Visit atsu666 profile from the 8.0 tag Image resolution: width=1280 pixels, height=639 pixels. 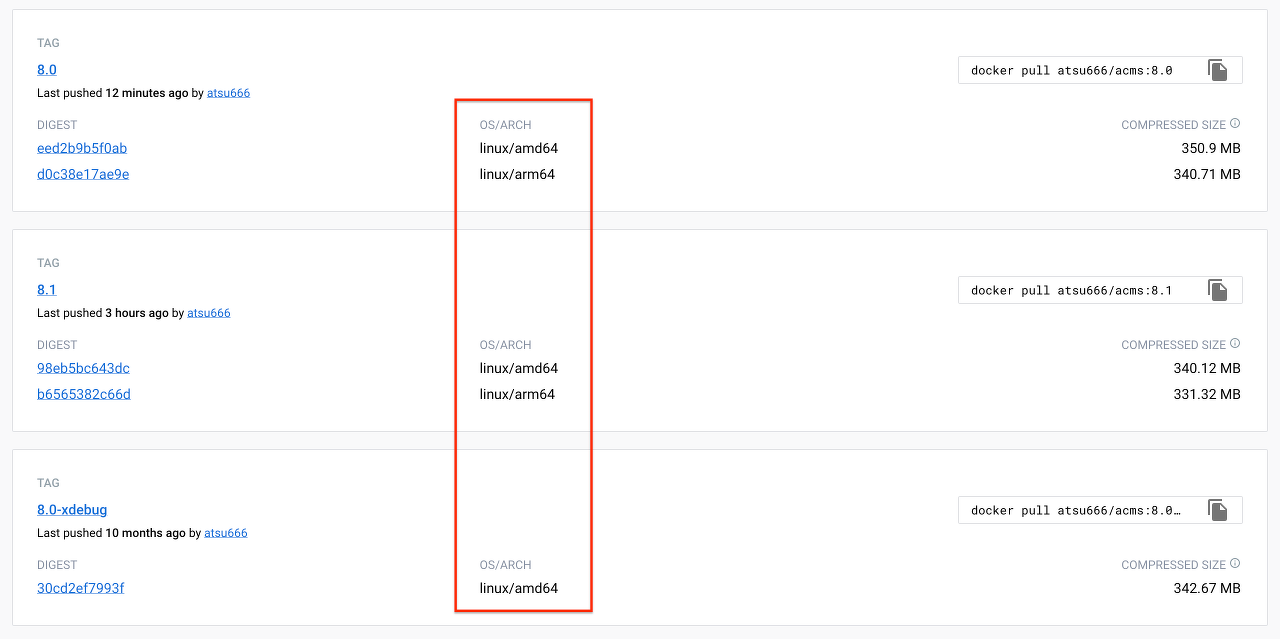(228, 93)
